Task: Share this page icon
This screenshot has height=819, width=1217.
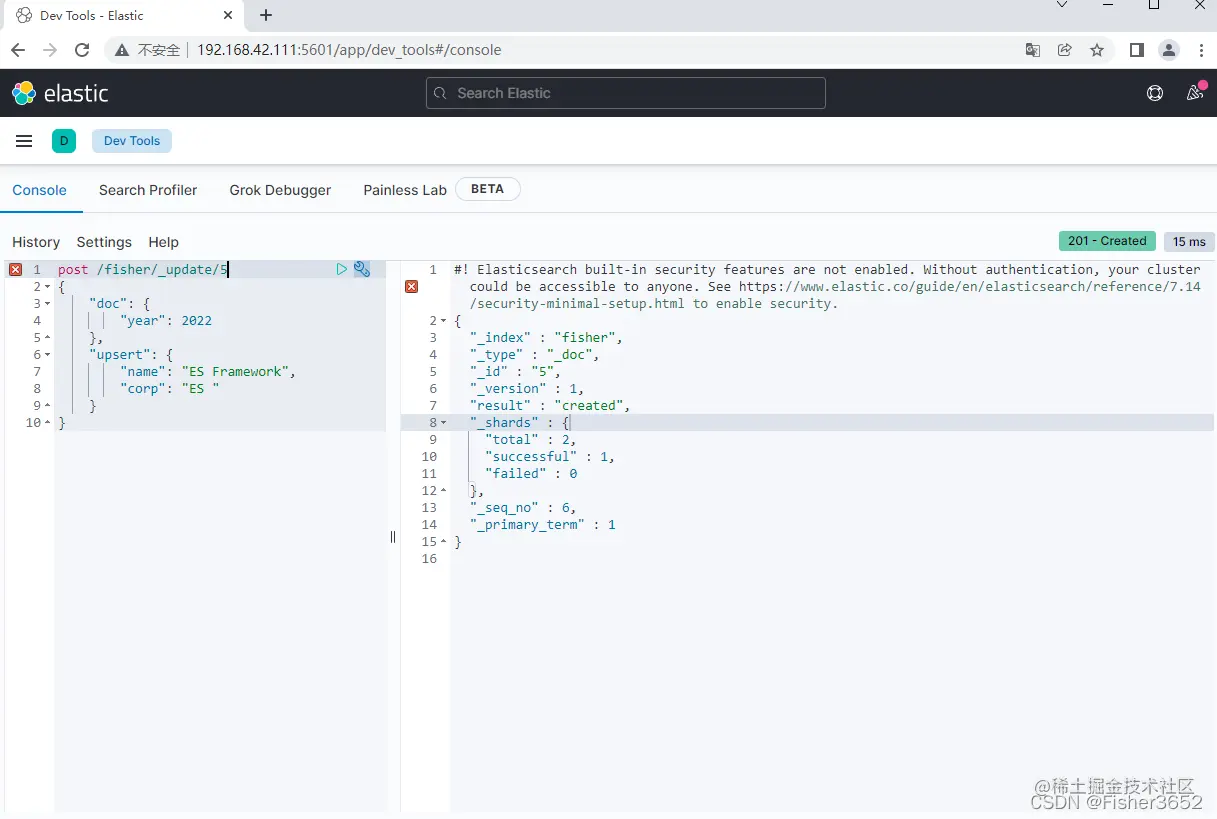Action: pyautogui.click(x=1065, y=50)
